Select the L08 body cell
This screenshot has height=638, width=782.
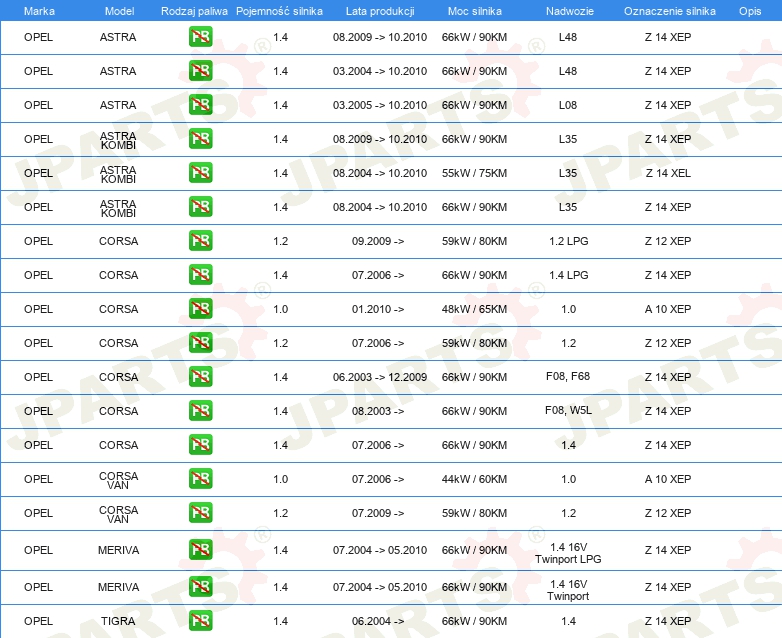[x=568, y=105]
